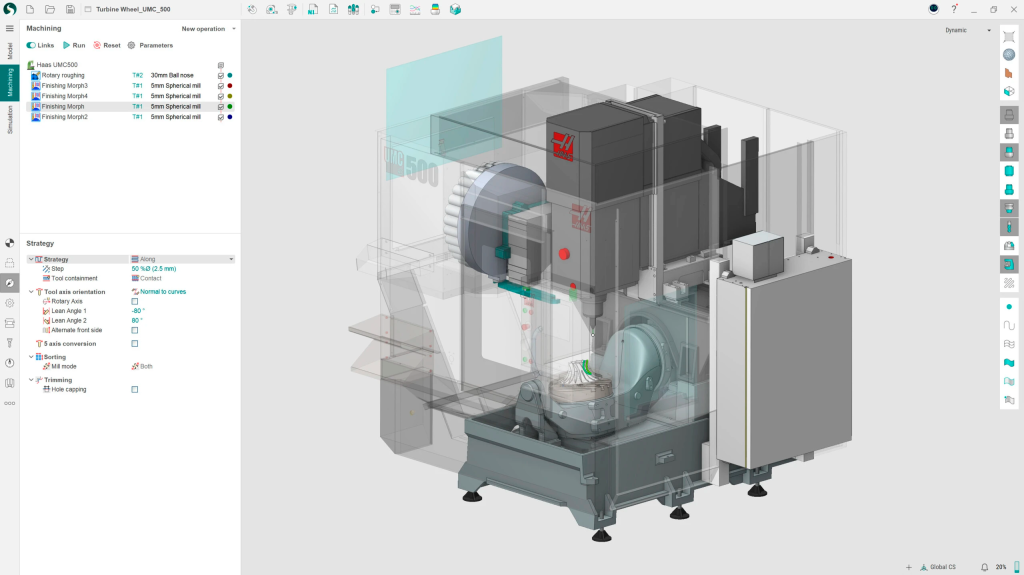Screen dimensions: 1024x575
Task: Click the Save file icon in top toolbar
Action: pyautogui.click(x=70, y=9)
